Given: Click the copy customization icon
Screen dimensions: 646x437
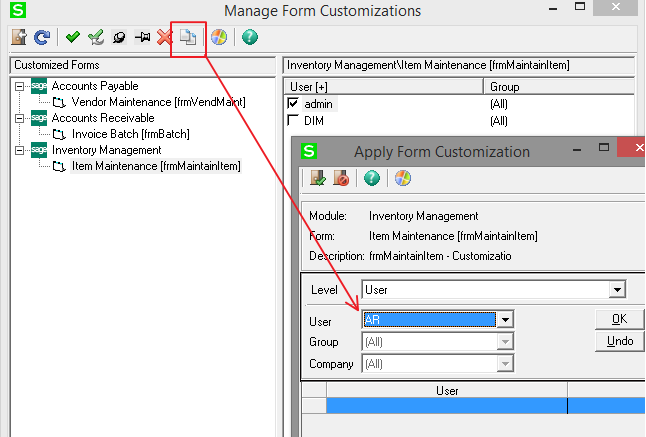Looking at the screenshot, I should tap(188, 38).
